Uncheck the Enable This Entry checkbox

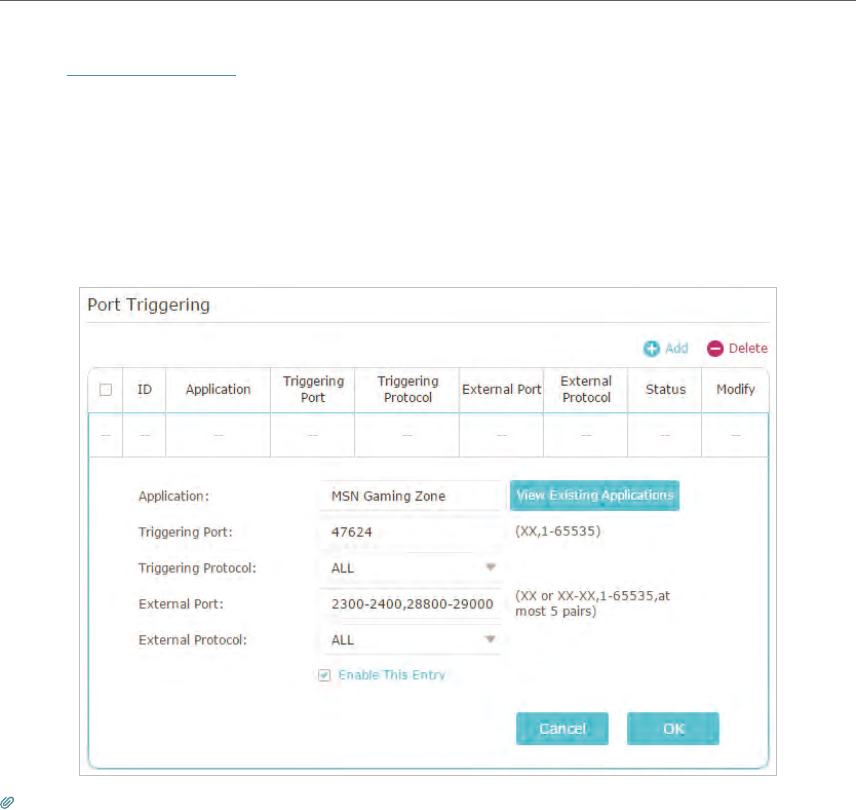pos(324,675)
